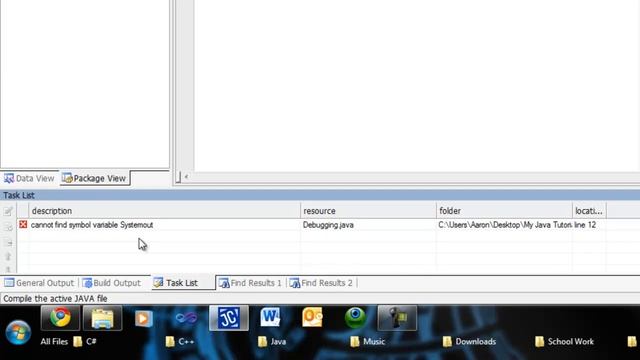Click the folder path cell of the error row
Image resolution: width=640 pixels, height=360 pixels.
(x=504, y=225)
